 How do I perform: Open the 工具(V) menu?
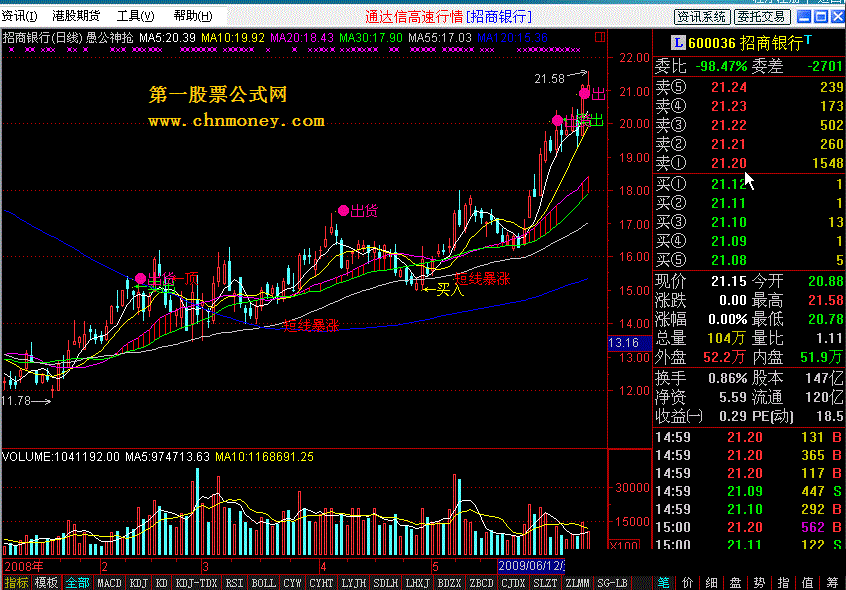coord(135,16)
